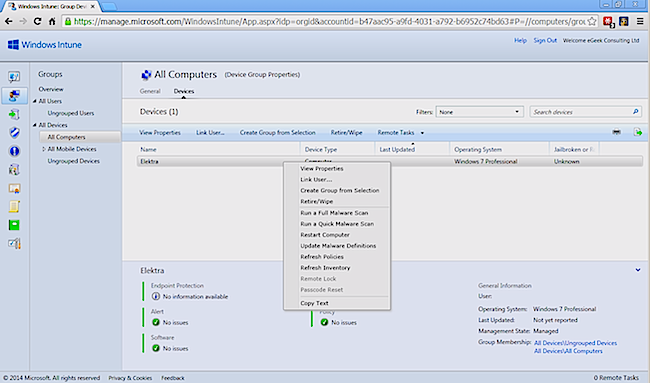Click the red extension icon in the browser toolbar
650x383 pixels.
point(608,21)
